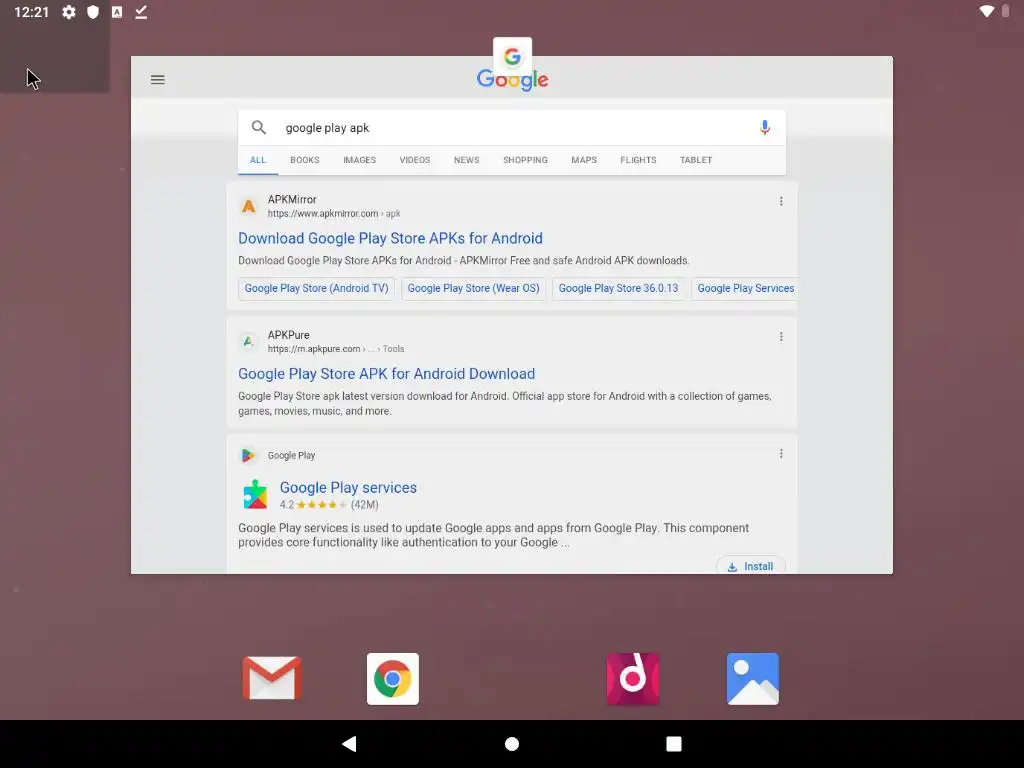This screenshot has width=1024, height=768.
Task: Launch Chrome from the dock
Action: coord(392,679)
